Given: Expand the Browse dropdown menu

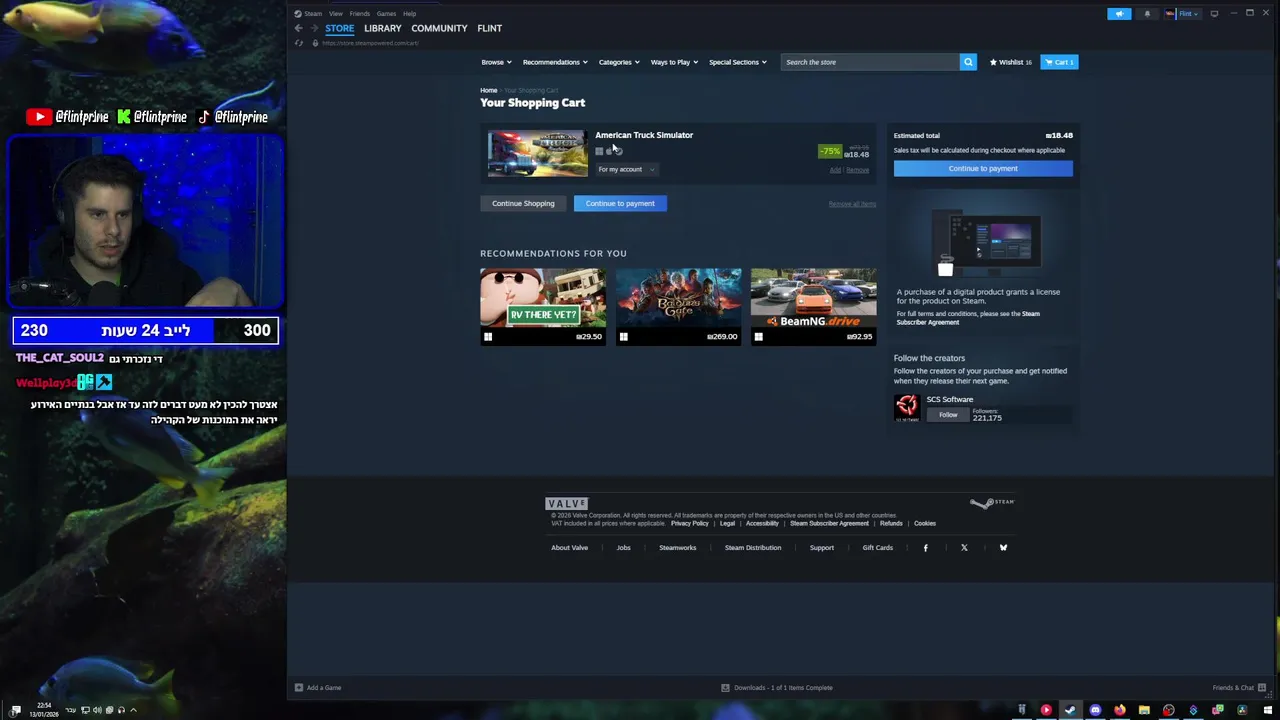Looking at the screenshot, I should pos(496,62).
